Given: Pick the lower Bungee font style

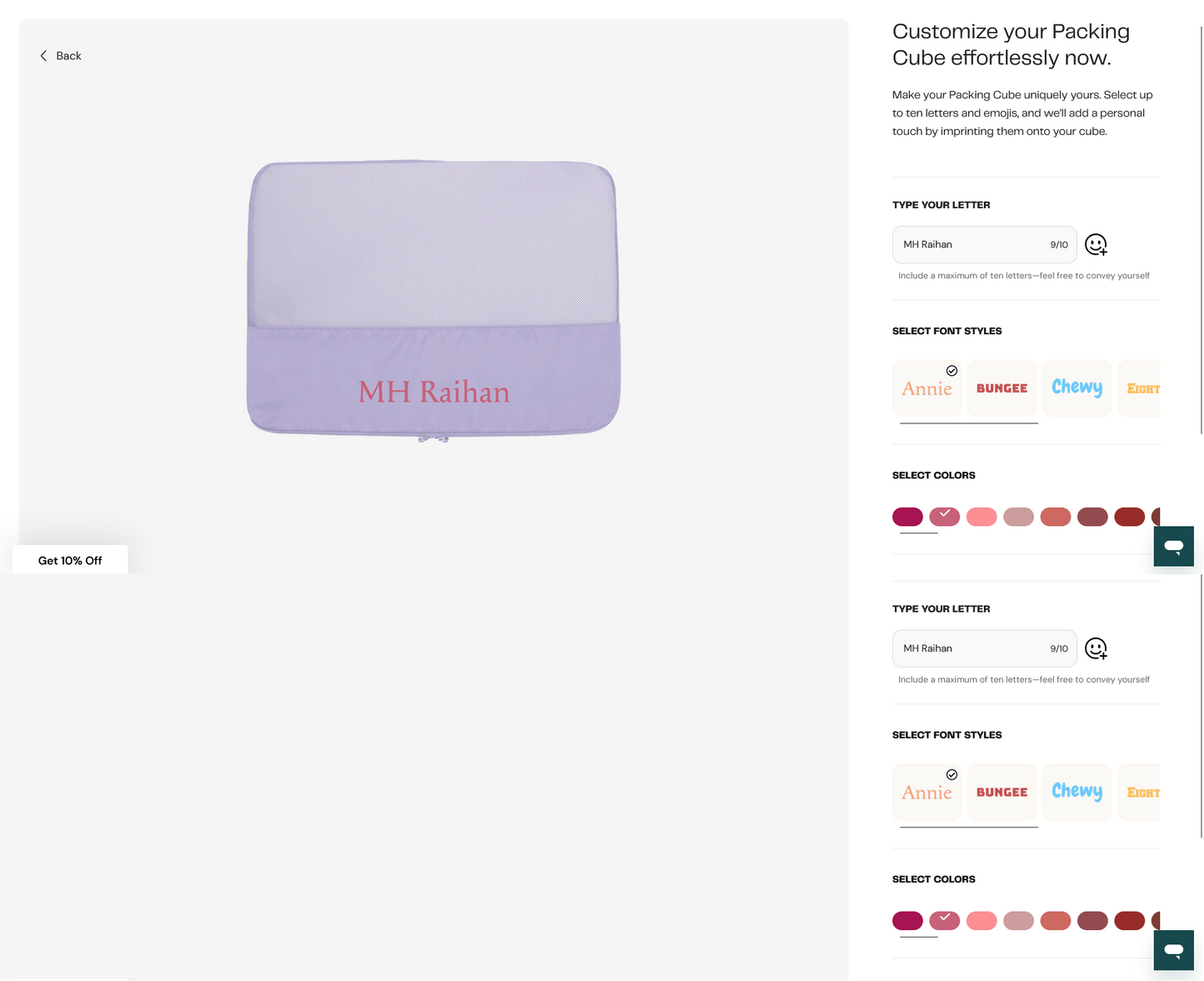Looking at the screenshot, I should coord(1002,793).
